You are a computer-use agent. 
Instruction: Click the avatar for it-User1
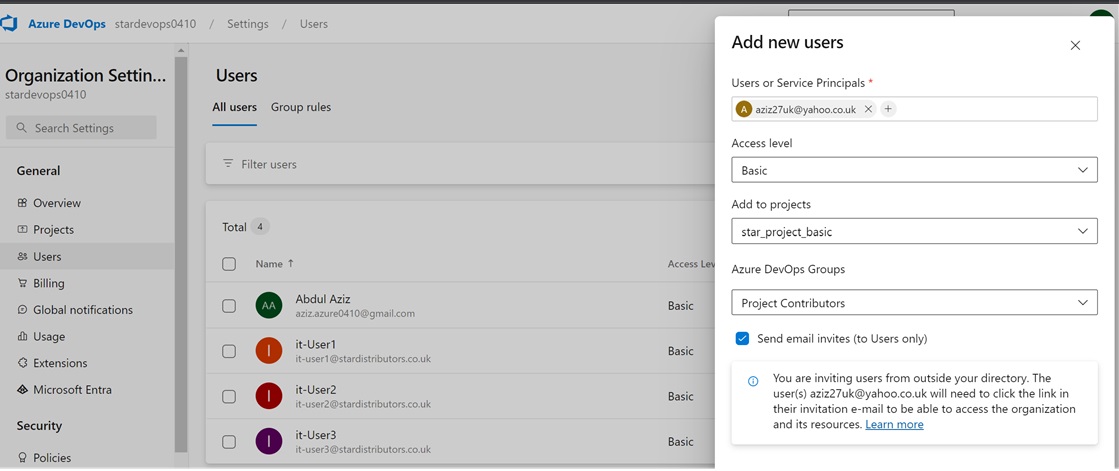(x=268, y=351)
